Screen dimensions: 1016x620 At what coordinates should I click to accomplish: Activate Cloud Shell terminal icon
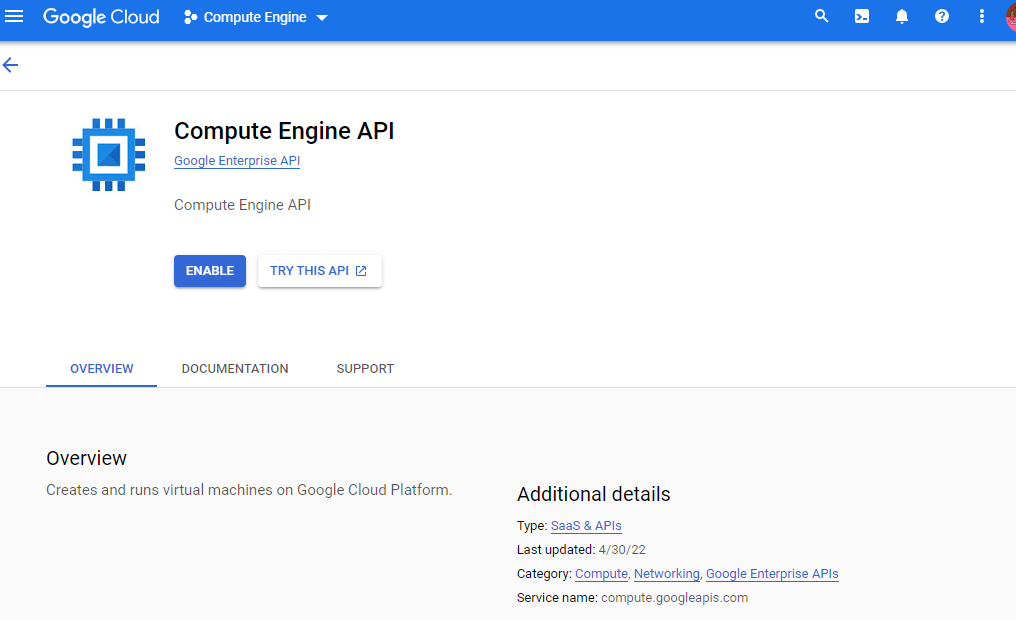[x=862, y=17]
